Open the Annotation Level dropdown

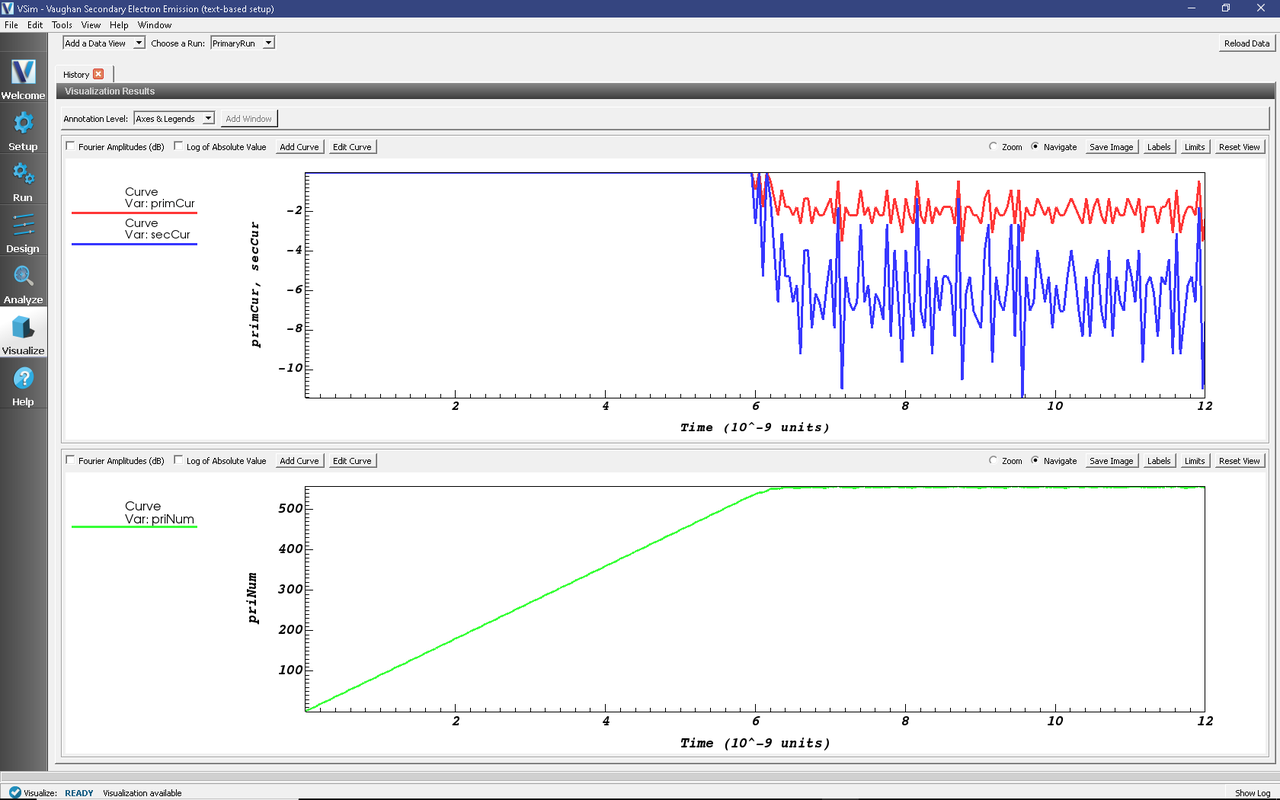pos(174,118)
